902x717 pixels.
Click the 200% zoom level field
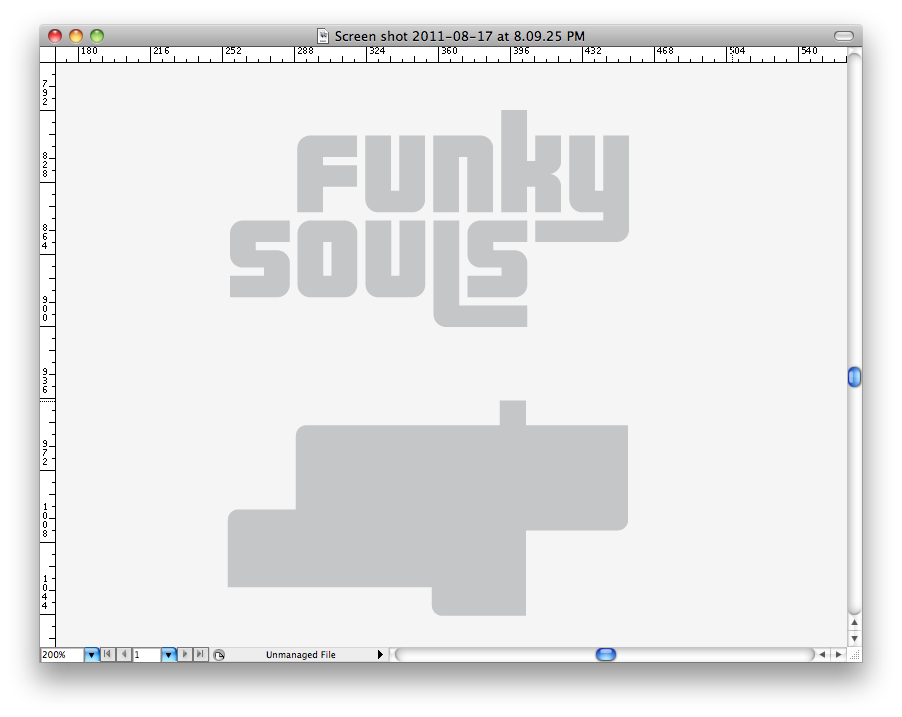62,654
